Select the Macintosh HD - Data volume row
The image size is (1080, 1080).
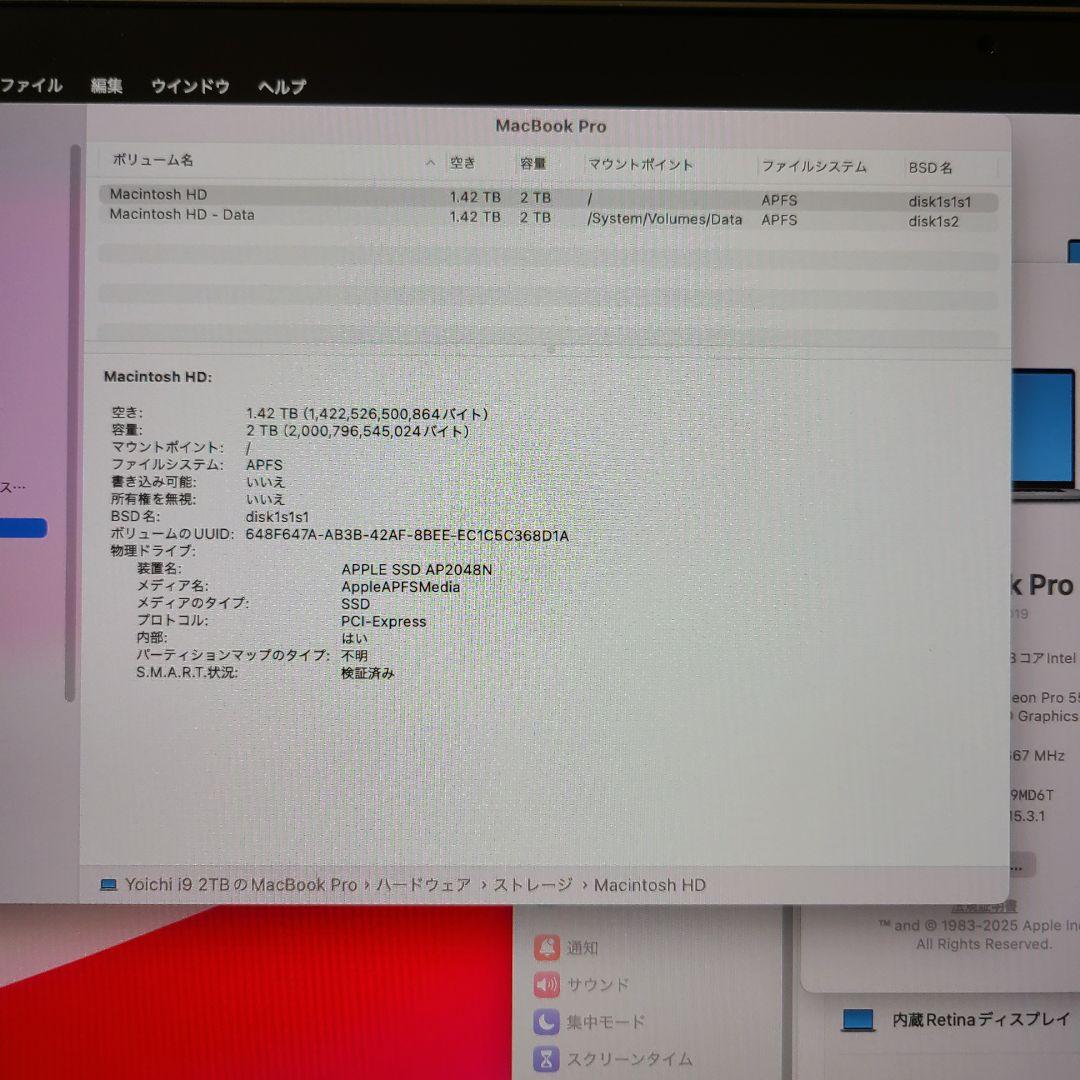coord(548,218)
